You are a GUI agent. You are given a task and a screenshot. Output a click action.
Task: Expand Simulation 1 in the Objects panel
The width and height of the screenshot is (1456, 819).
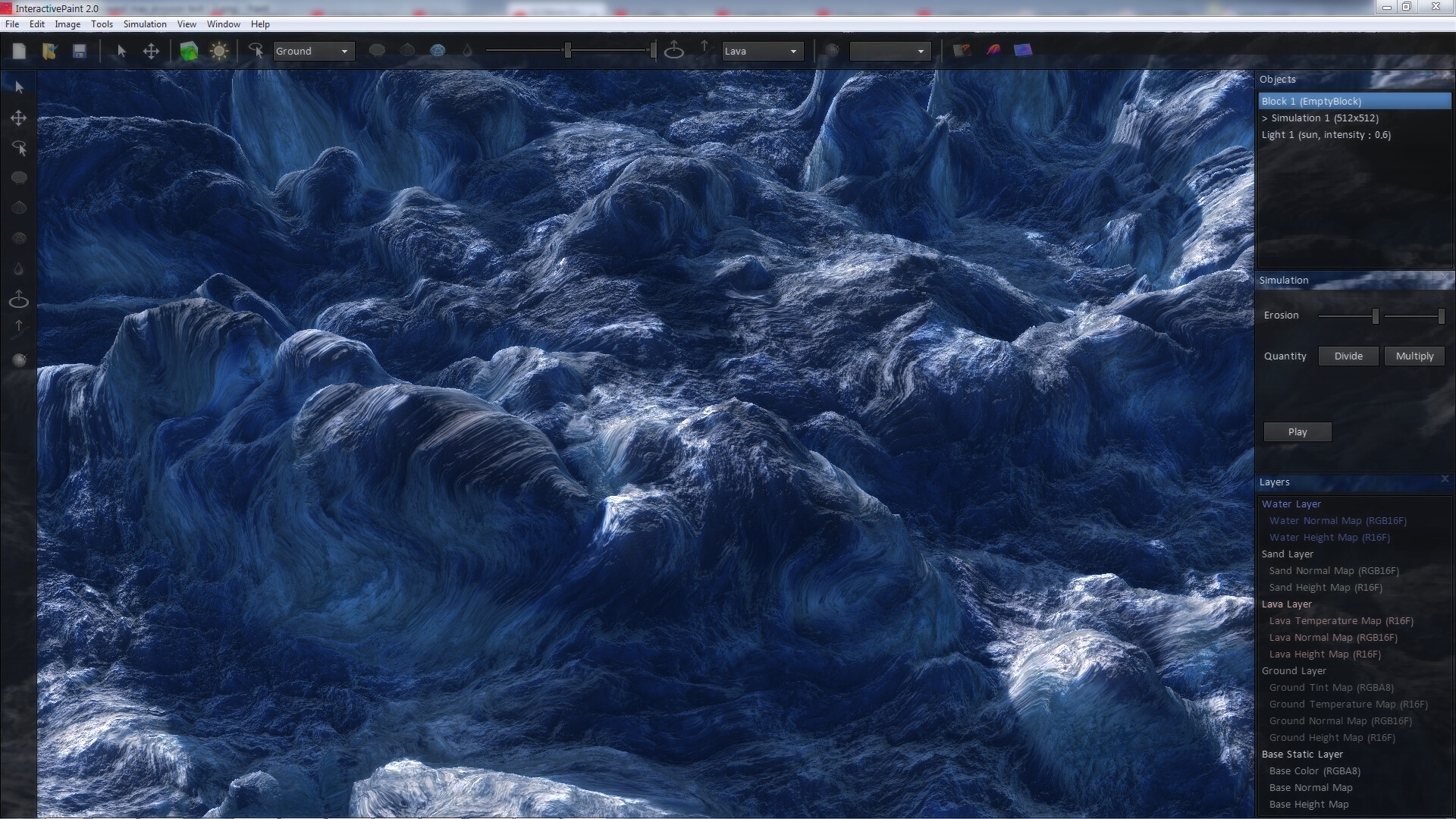[1265, 118]
